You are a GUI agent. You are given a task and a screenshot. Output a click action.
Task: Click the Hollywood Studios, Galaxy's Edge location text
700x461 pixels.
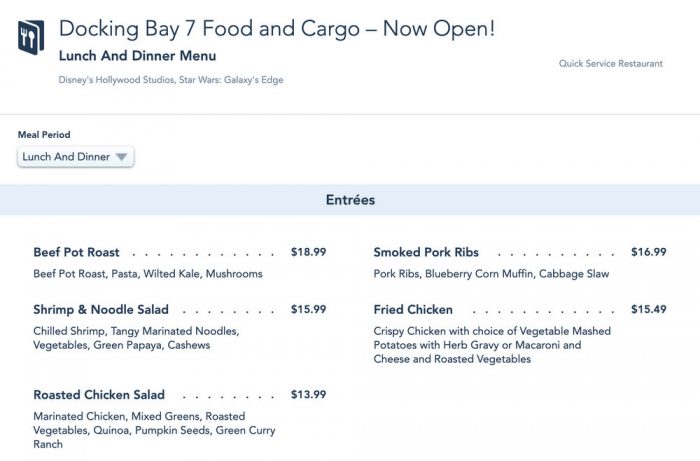tap(171, 80)
